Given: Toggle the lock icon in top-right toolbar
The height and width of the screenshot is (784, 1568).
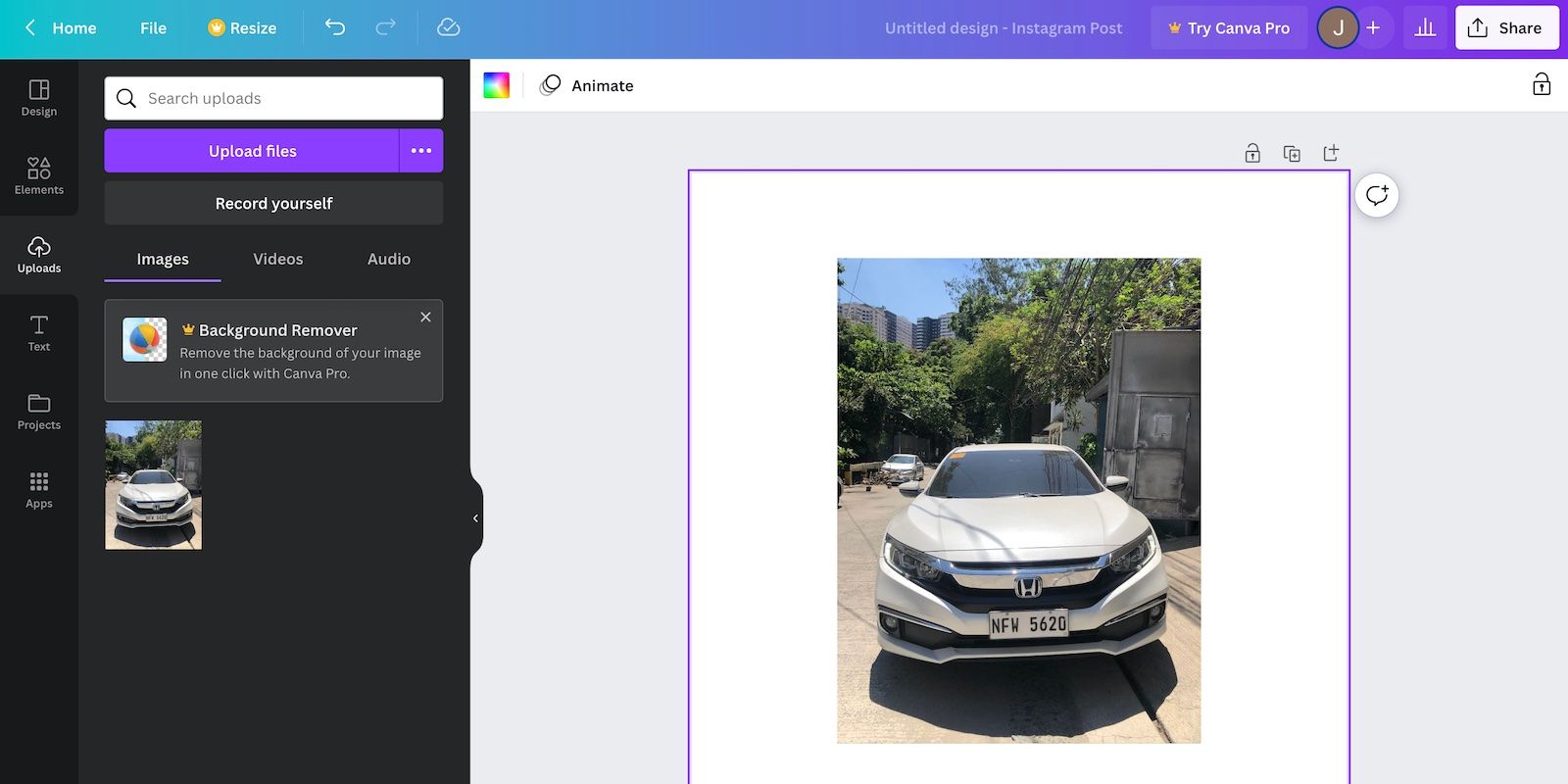Looking at the screenshot, I should (x=1542, y=85).
